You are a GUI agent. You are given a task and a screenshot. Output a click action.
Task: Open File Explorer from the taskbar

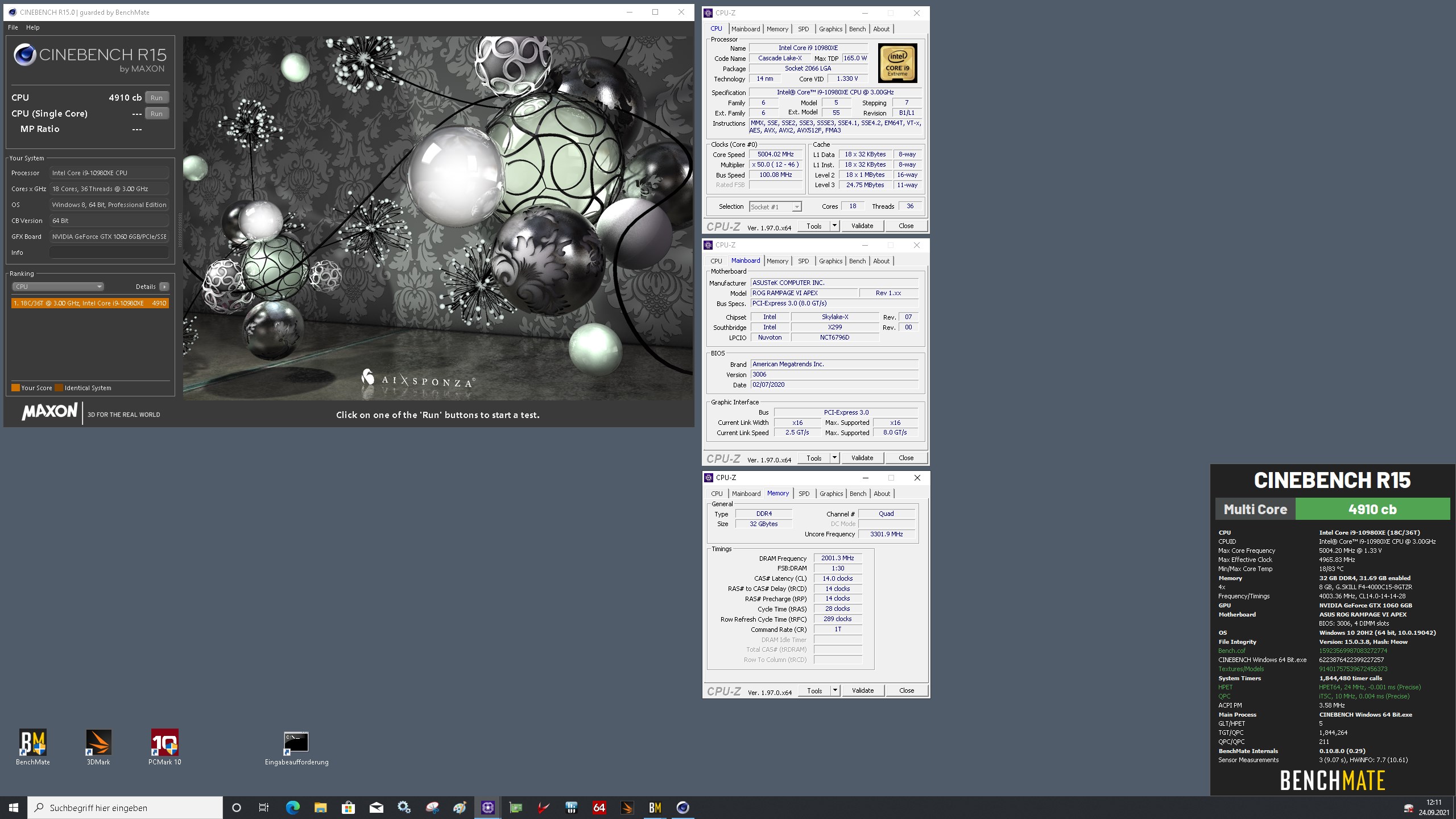(320, 808)
